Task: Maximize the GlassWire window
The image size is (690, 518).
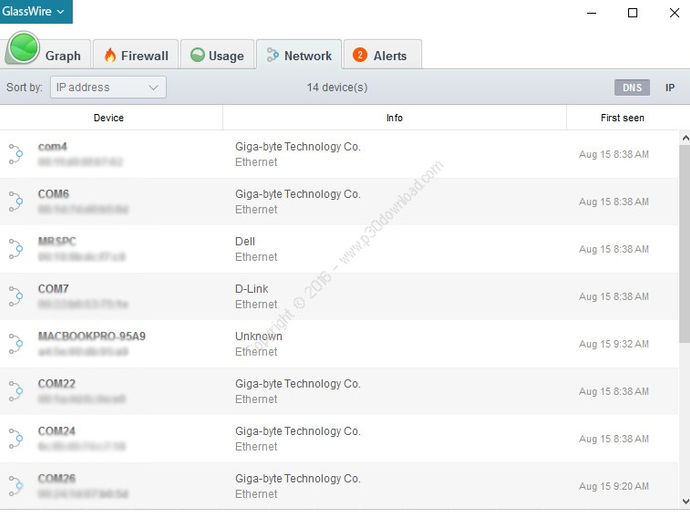Action: click(x=632, y=13)
